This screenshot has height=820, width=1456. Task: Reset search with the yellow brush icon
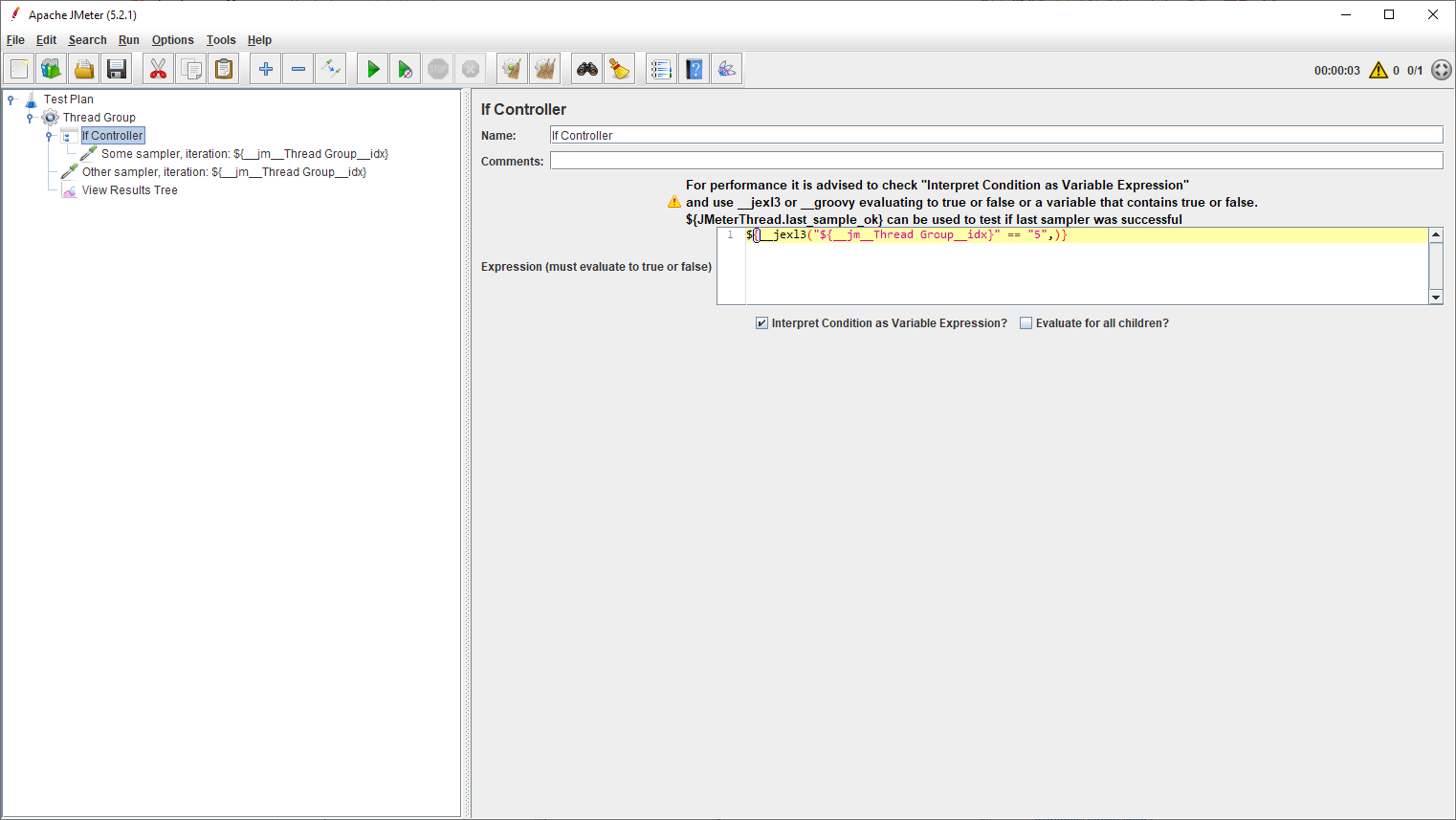point(620,69)
